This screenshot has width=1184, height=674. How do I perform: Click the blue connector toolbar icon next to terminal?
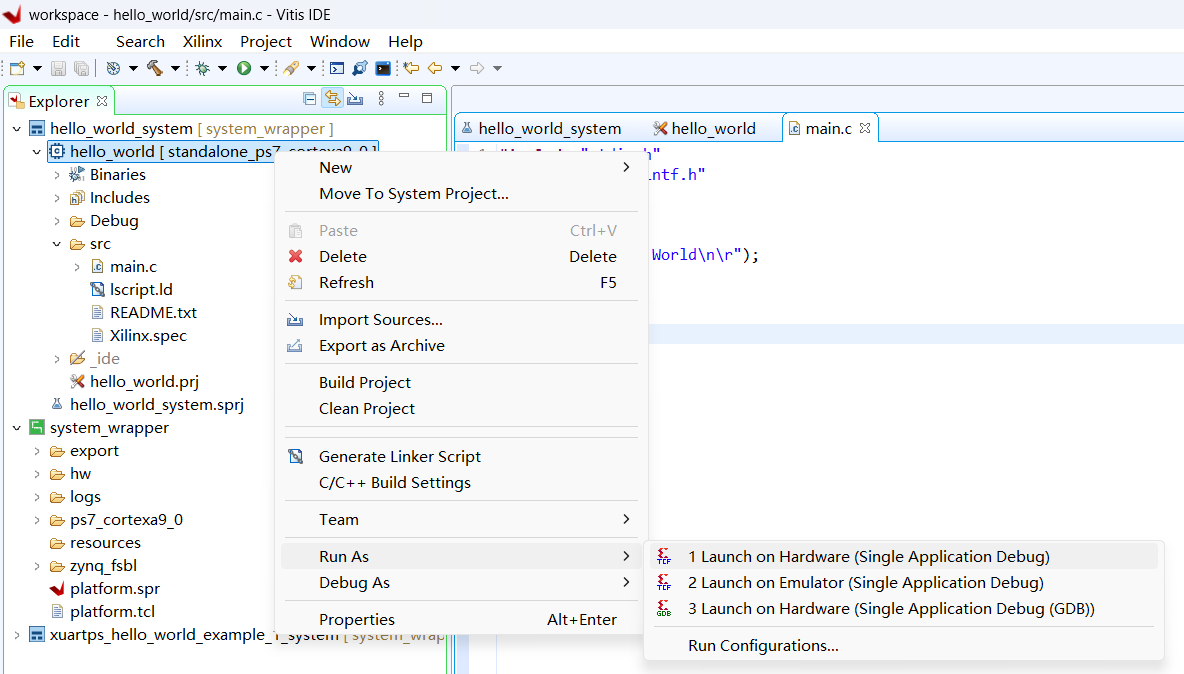[360, 69]
